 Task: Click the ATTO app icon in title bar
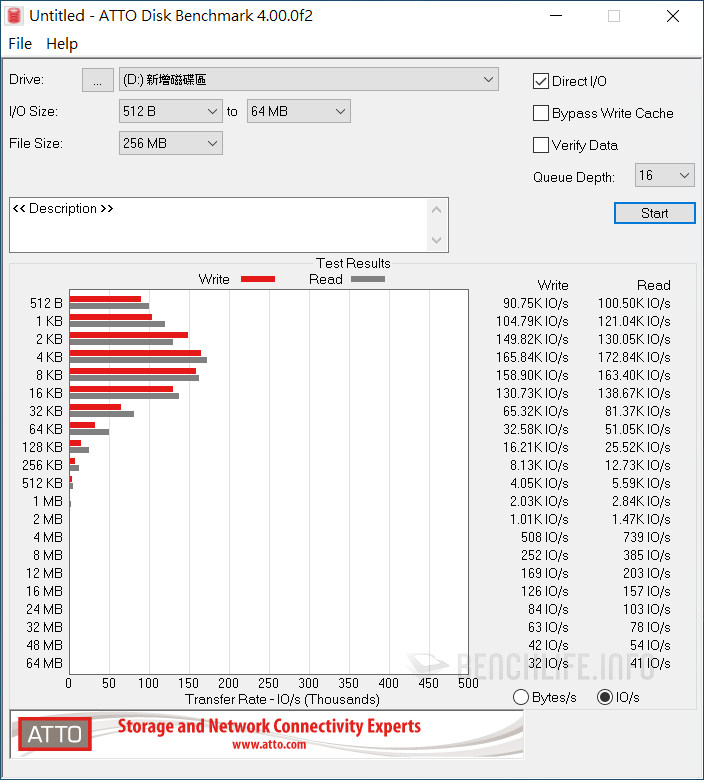click(x=15, y=16)
